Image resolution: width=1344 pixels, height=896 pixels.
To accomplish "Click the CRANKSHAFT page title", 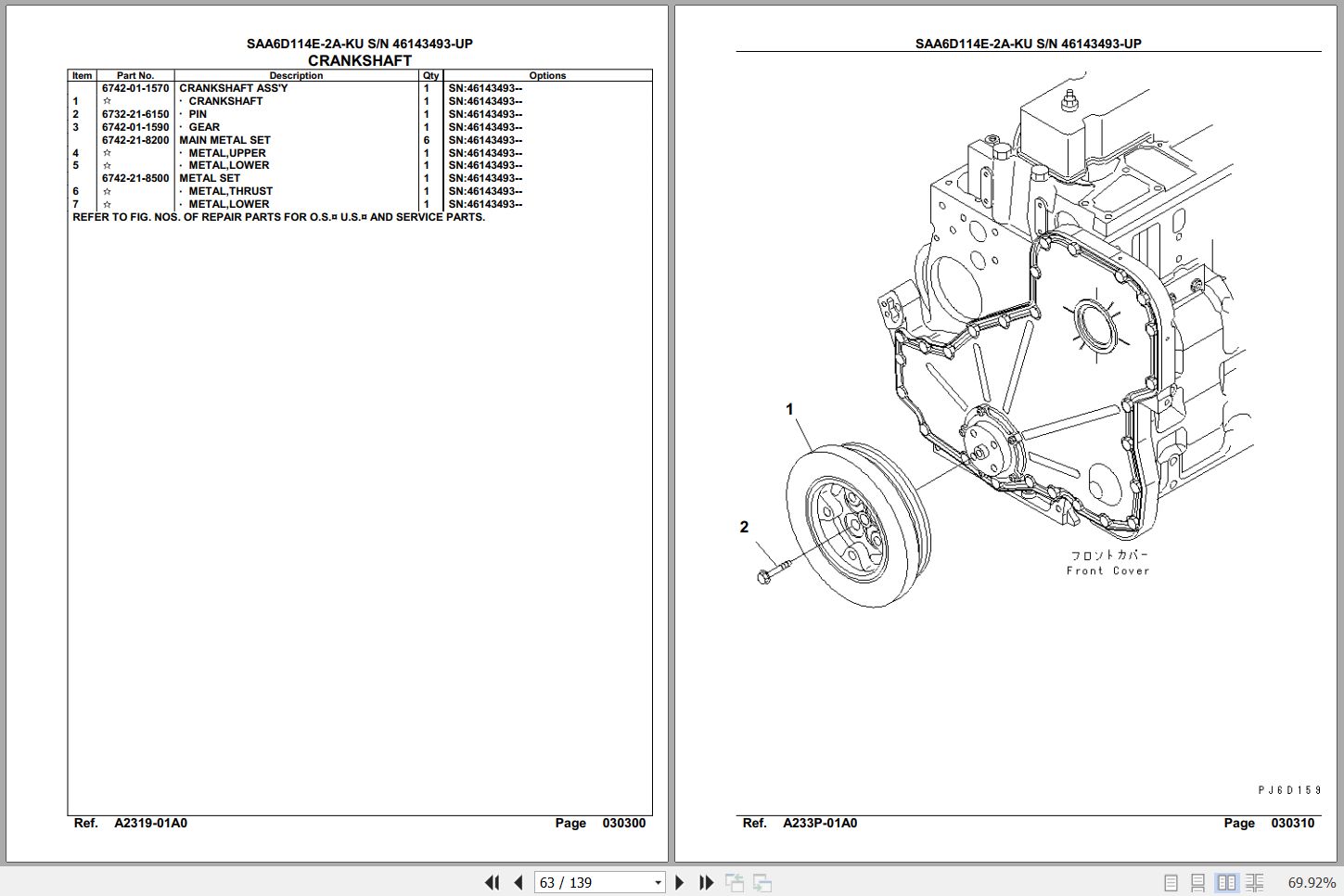I will tap(360, 60).
